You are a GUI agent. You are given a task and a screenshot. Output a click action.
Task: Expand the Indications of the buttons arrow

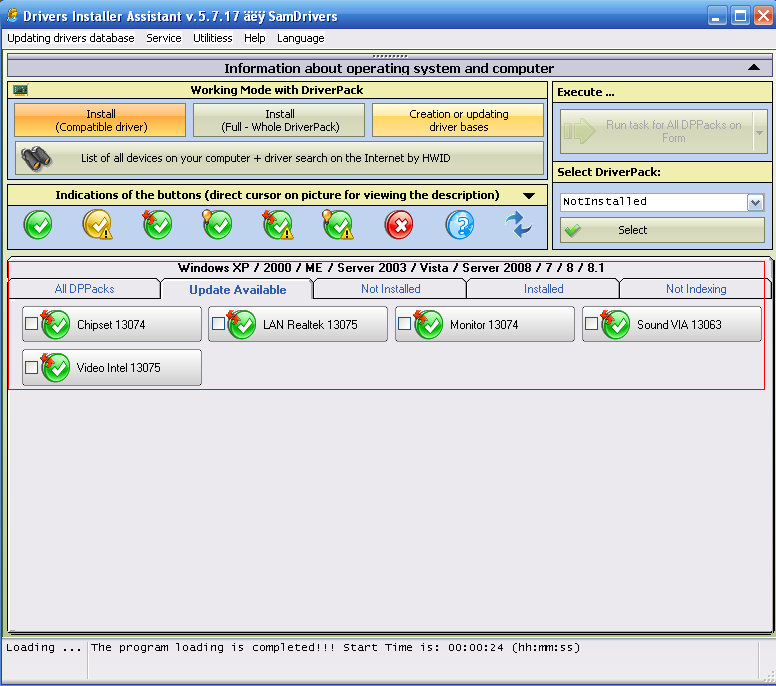click(x=529, y=196)
